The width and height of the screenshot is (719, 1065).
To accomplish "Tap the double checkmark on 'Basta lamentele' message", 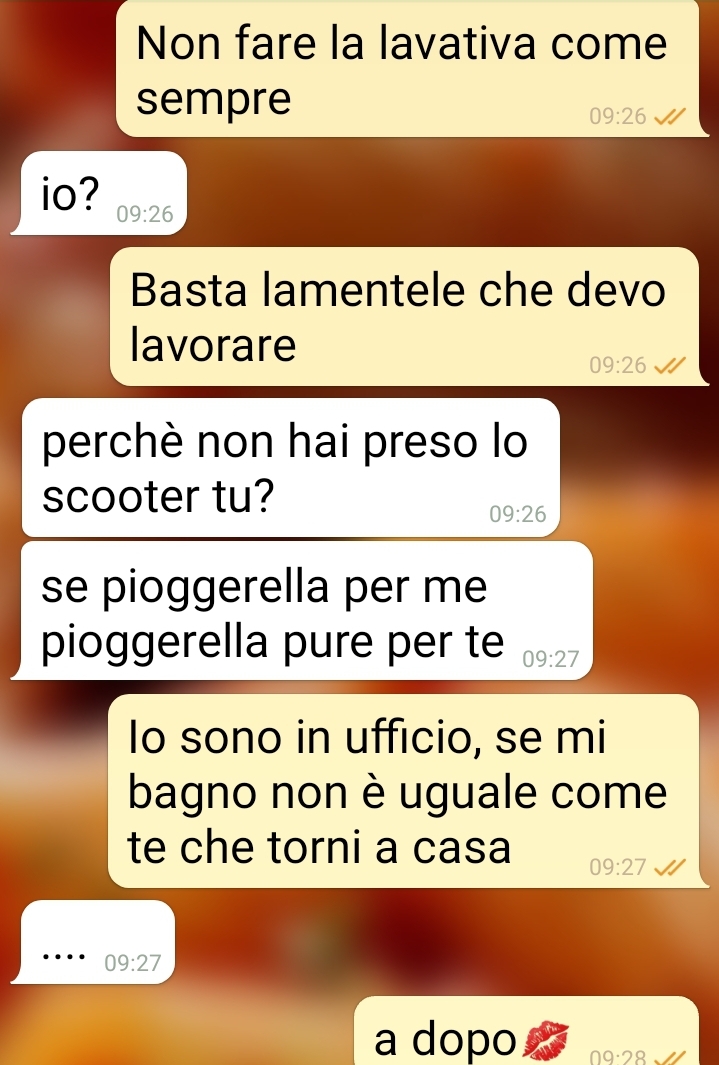I will pos(669,365).
